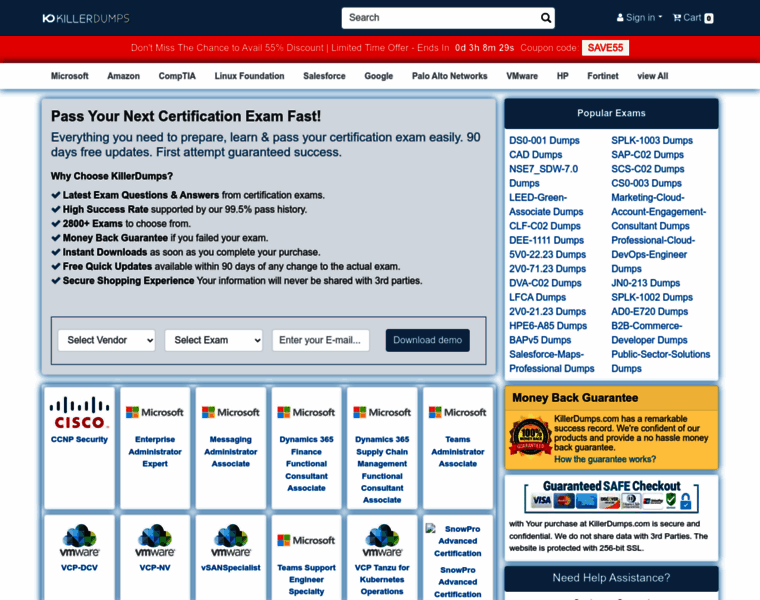Open the BAPv5 Dumps link
This screenshot has height=600, width=760.
tap(540, 340)
